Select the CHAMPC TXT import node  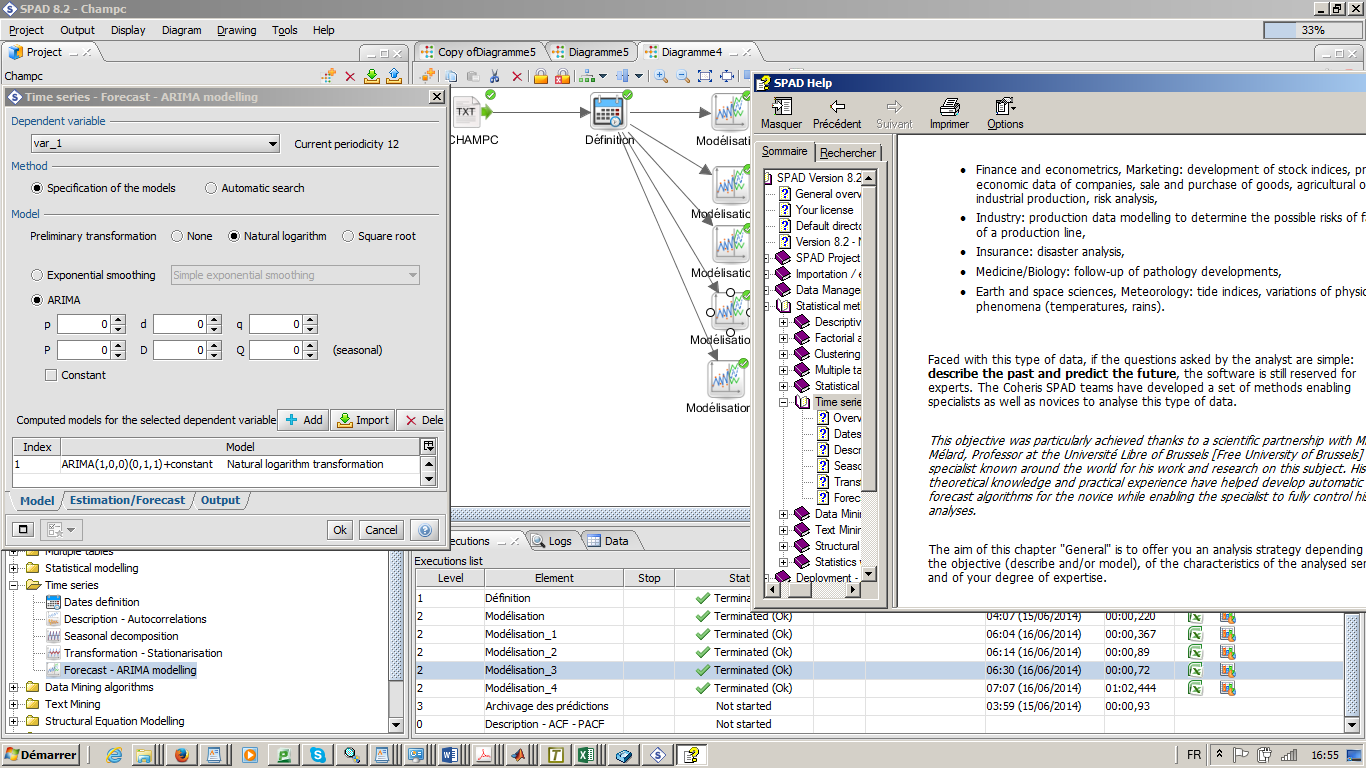(467, 112)
